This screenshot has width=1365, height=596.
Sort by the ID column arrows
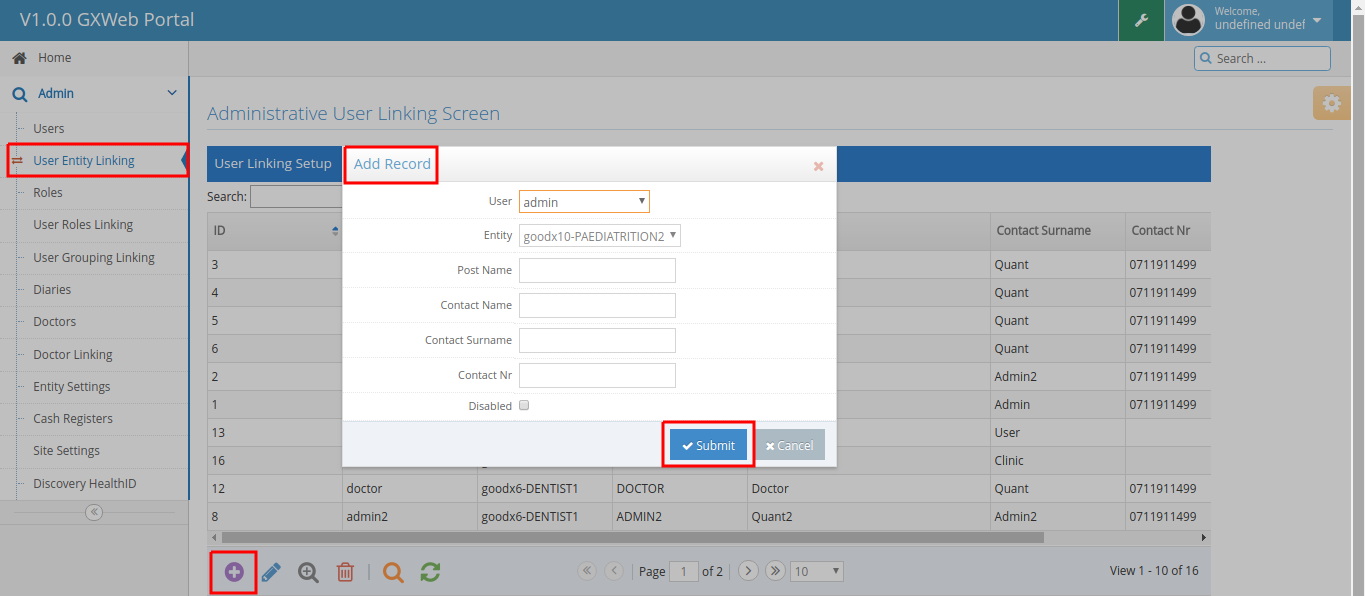coord(335,231)
